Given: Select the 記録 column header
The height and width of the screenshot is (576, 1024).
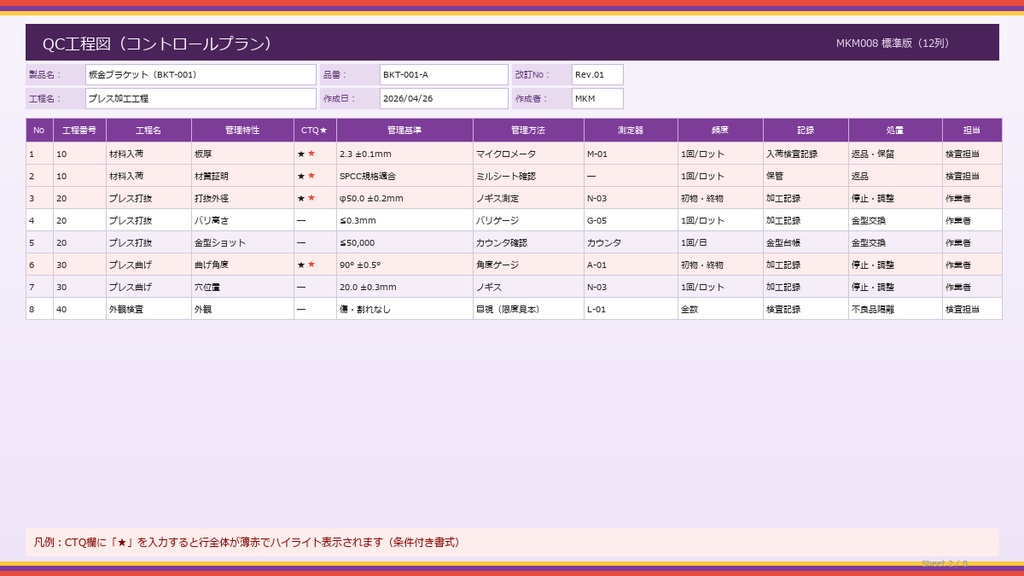Looking at the screenshot, I should click(x=805, y=130).
